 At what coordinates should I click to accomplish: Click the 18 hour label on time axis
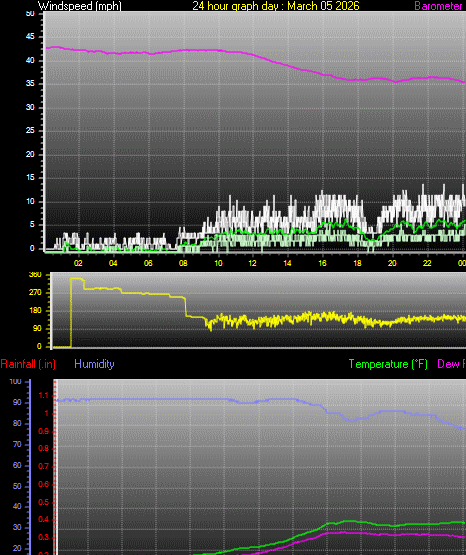tap(357, 263)
